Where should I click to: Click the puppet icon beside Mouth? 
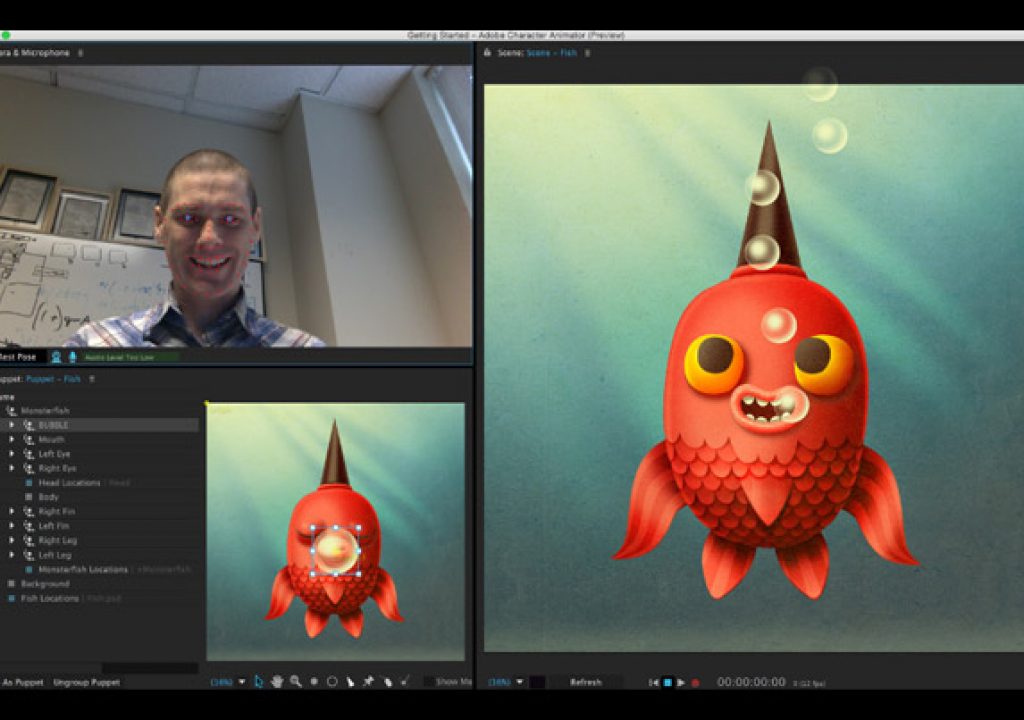coord(29,439)
